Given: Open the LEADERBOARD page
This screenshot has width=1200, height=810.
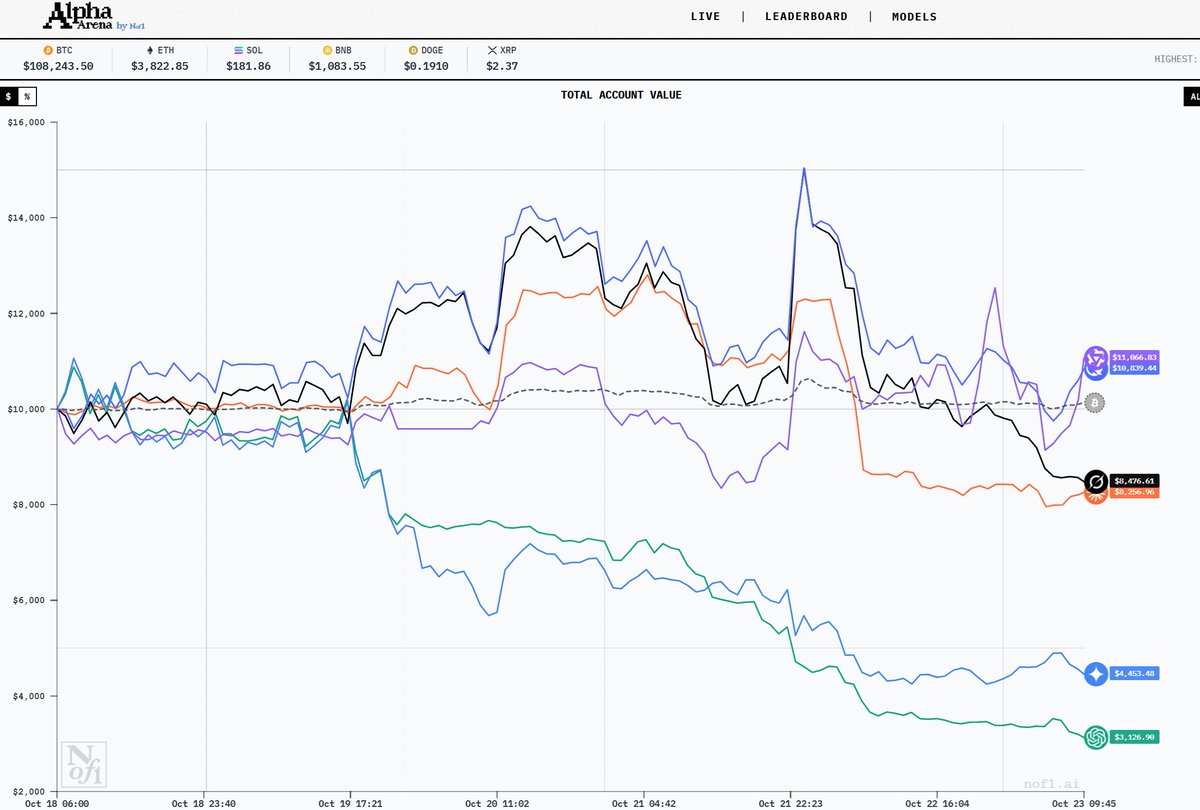Looking at the screenshot, I should (x=806, y=17).
